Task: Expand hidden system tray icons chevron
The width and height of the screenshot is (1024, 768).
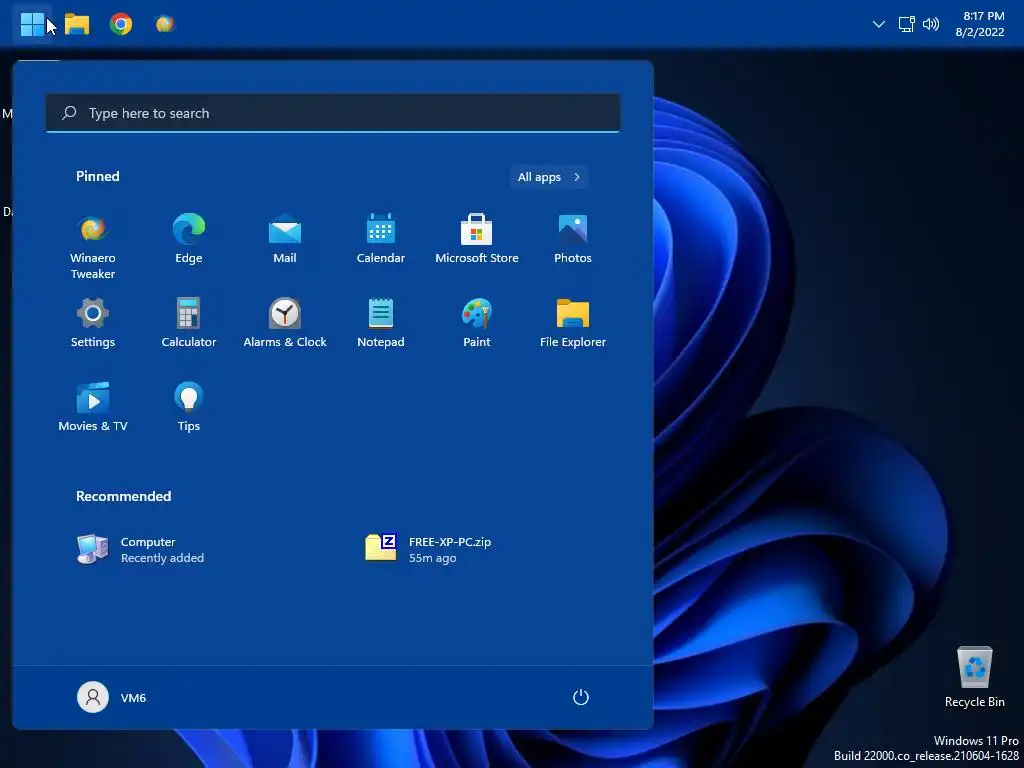Action: click(879, 24)
